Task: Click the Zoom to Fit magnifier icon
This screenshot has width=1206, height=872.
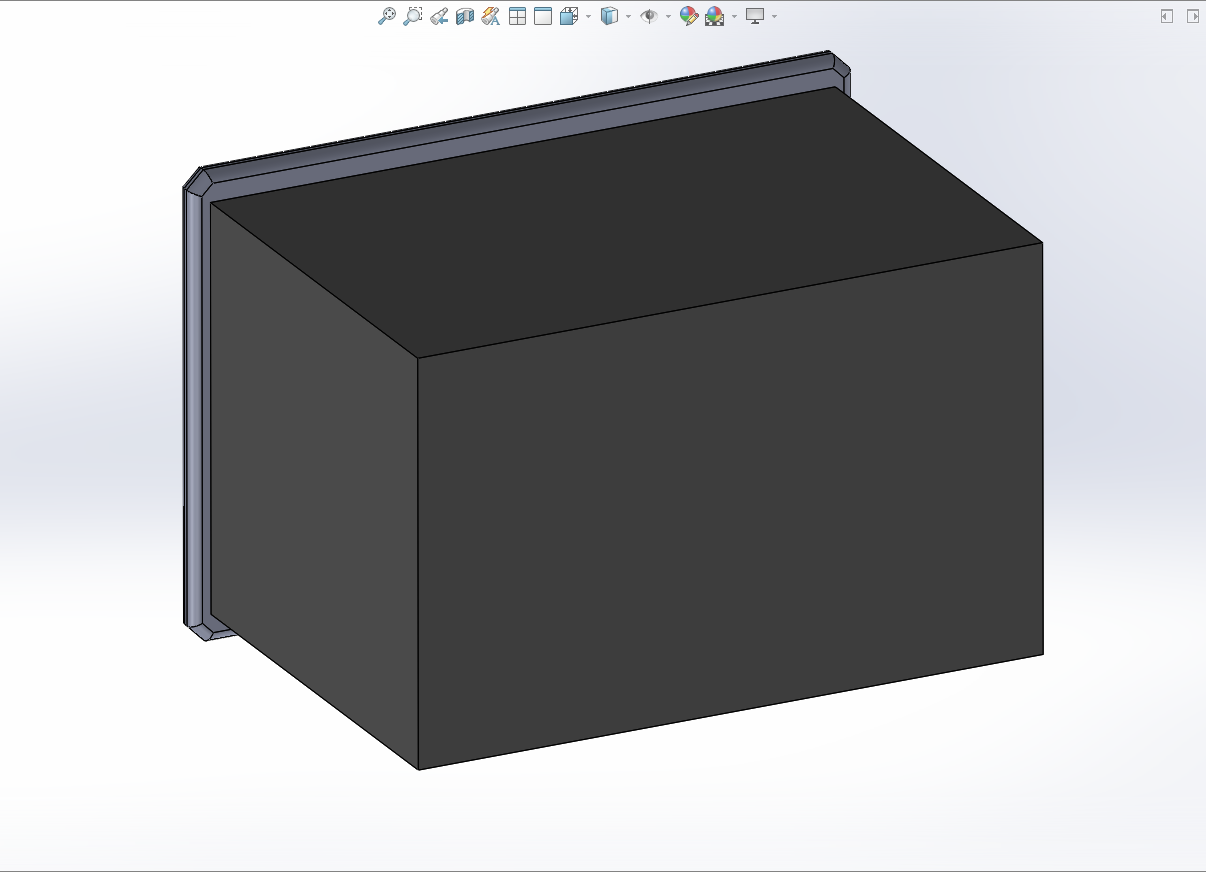Action: tap(387, 16)
